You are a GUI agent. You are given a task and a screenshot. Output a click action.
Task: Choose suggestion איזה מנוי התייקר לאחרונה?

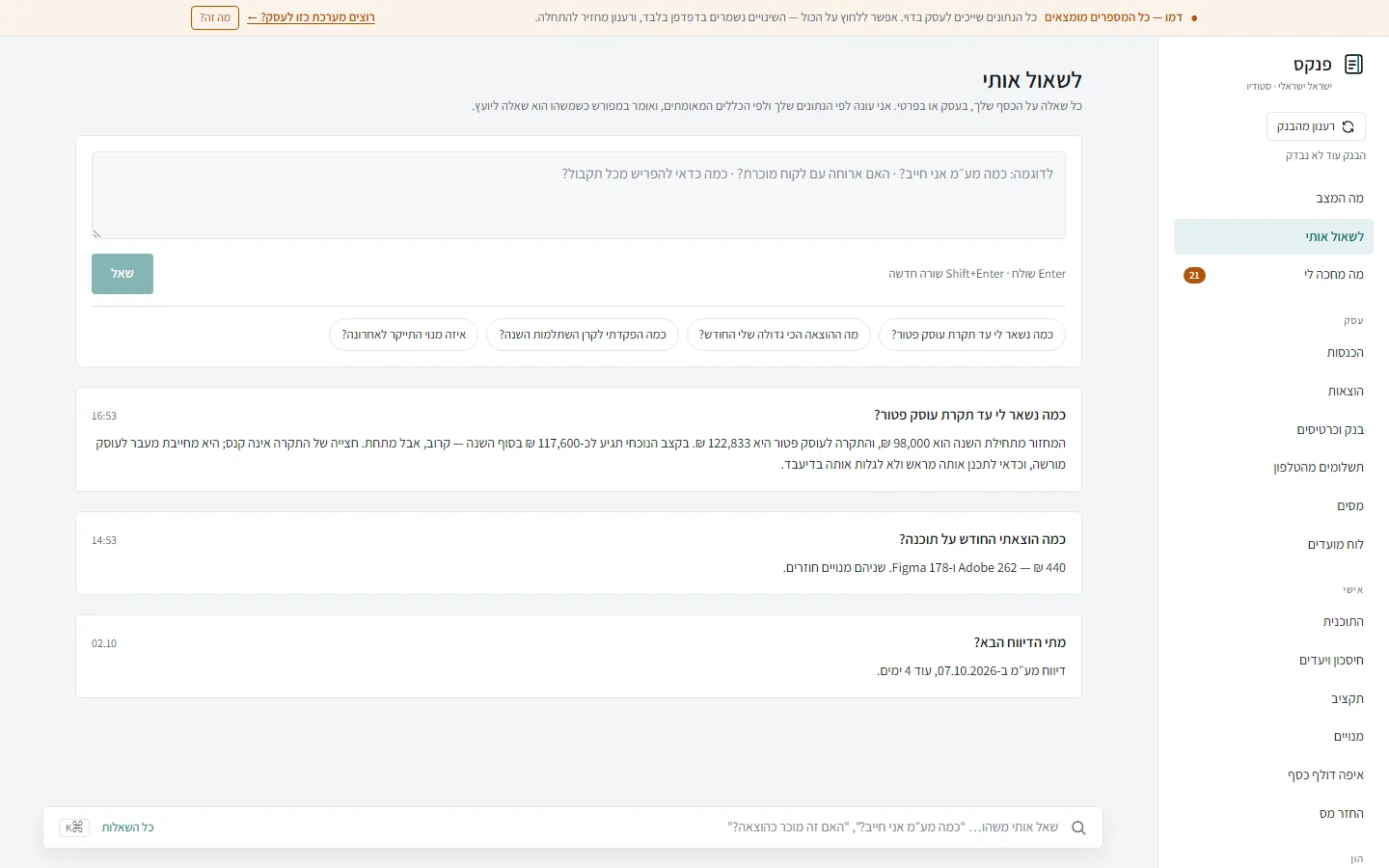point(403,335)
